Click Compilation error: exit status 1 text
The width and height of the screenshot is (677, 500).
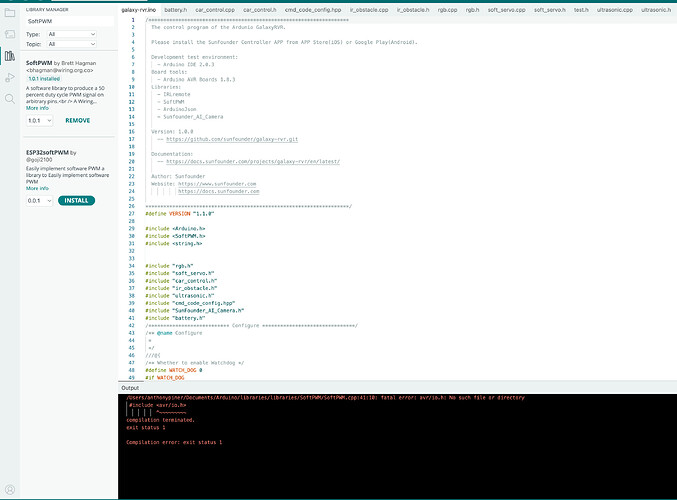(174, 442)
